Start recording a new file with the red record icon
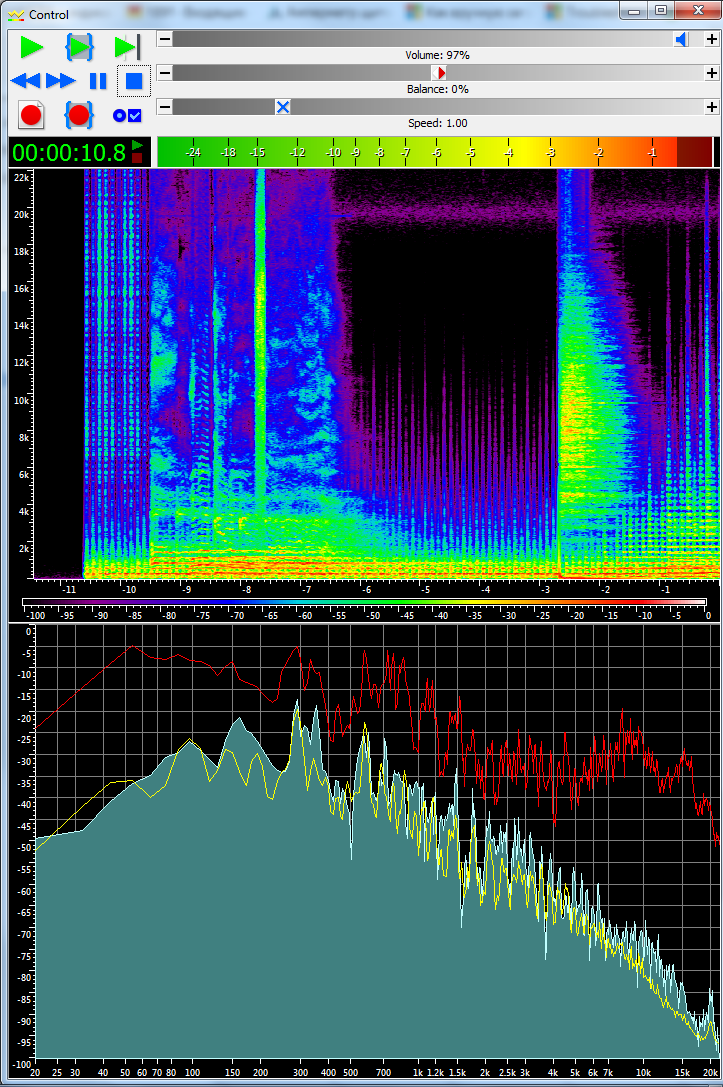The width and height of the screenshot is (723, 1087). tap(31, 115)
